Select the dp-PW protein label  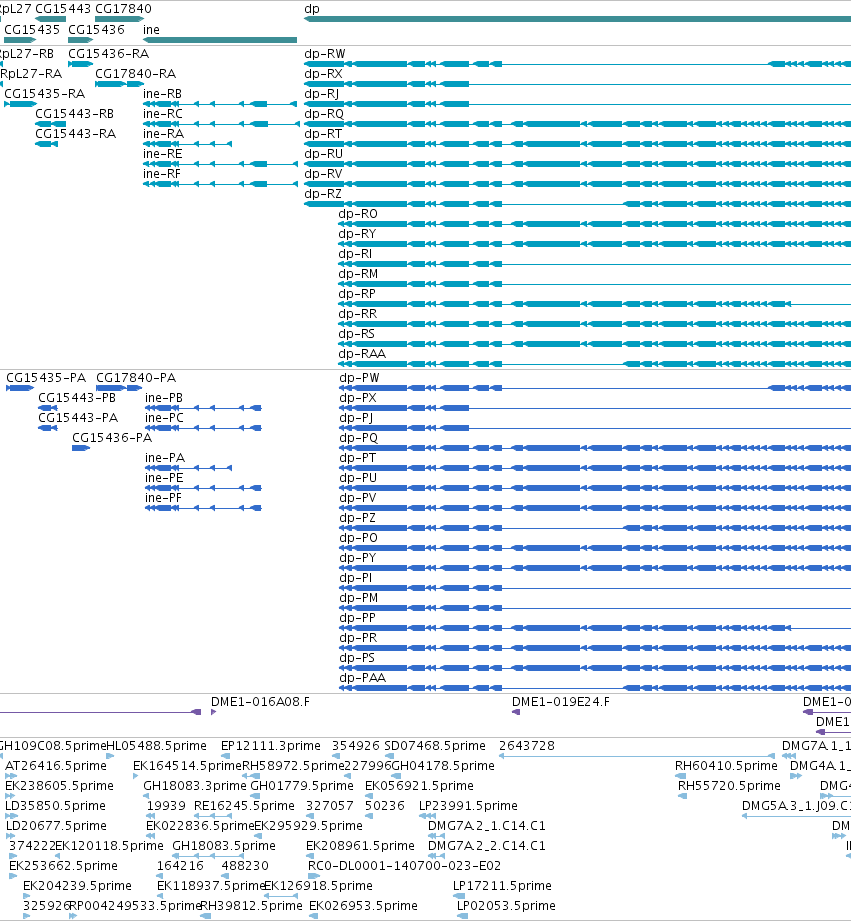[359, 378]
